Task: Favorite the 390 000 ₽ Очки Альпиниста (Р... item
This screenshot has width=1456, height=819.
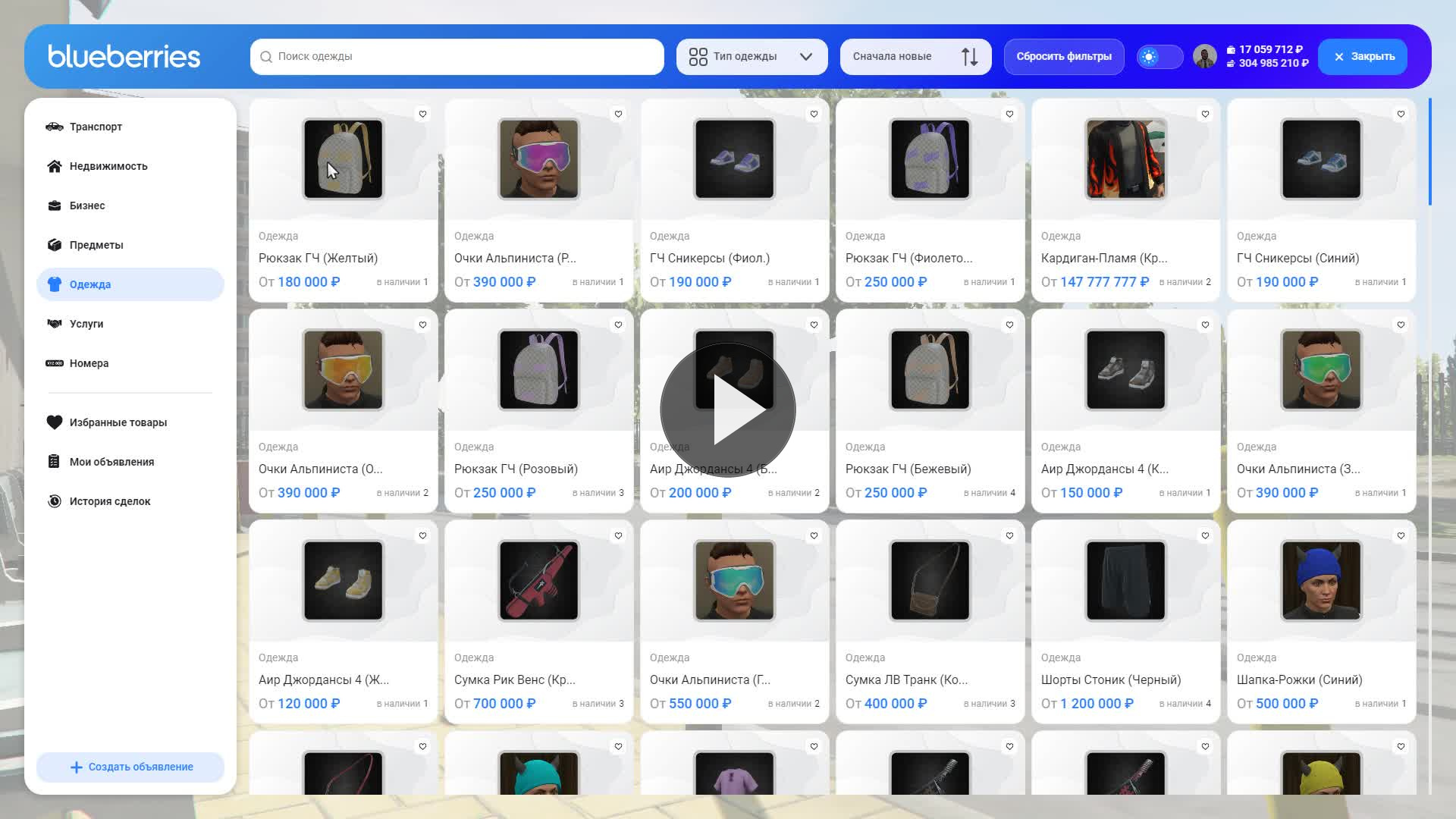Action: click(618, 115)
